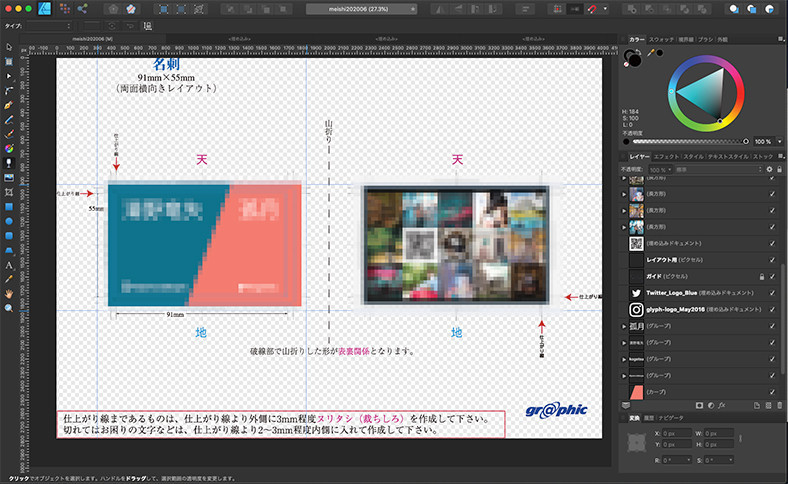This screenshot has width=788, height=484.
Task: Open the layer blend mode dropdown
Action: pos(719,169)
